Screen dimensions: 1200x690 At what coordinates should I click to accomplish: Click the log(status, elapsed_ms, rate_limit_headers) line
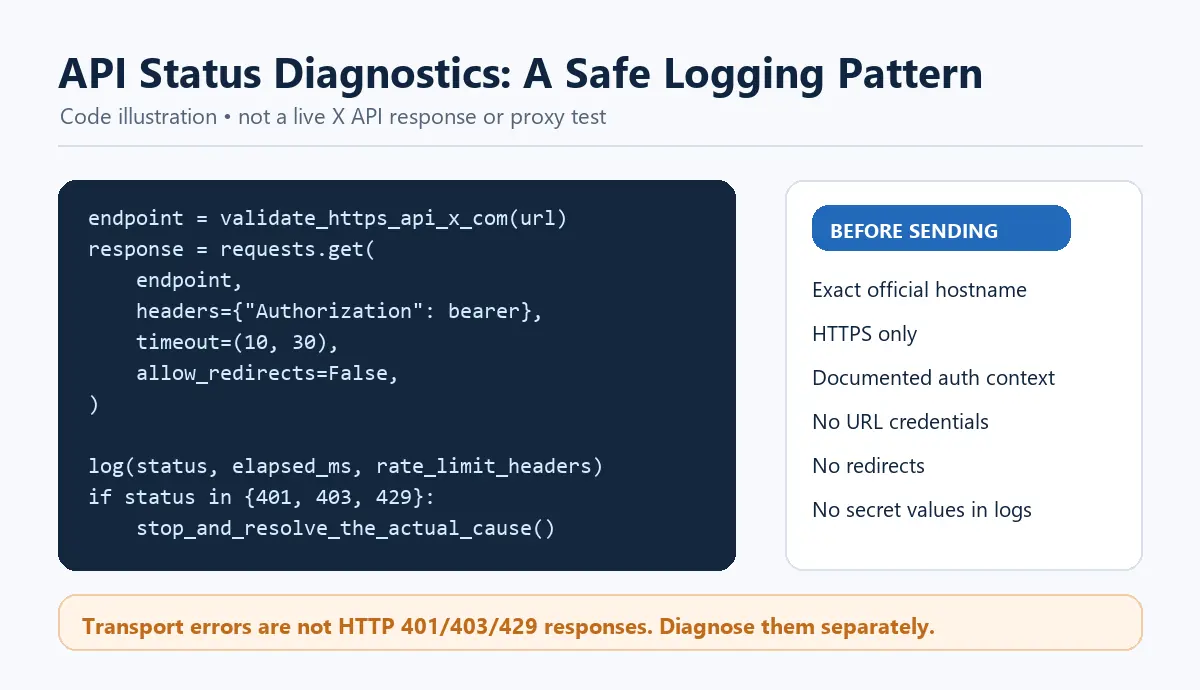[x=346, y=466]
